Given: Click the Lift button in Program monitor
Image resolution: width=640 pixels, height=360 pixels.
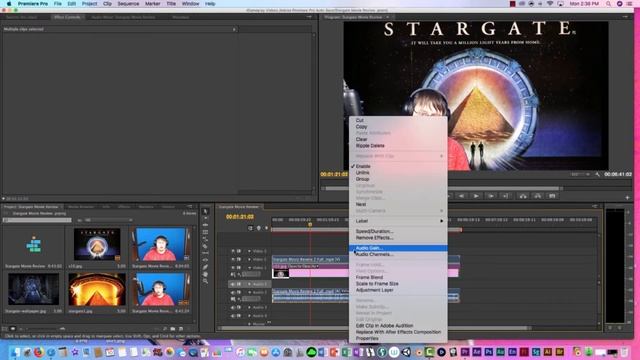Looking at the screenshot, I should point(523,196).
